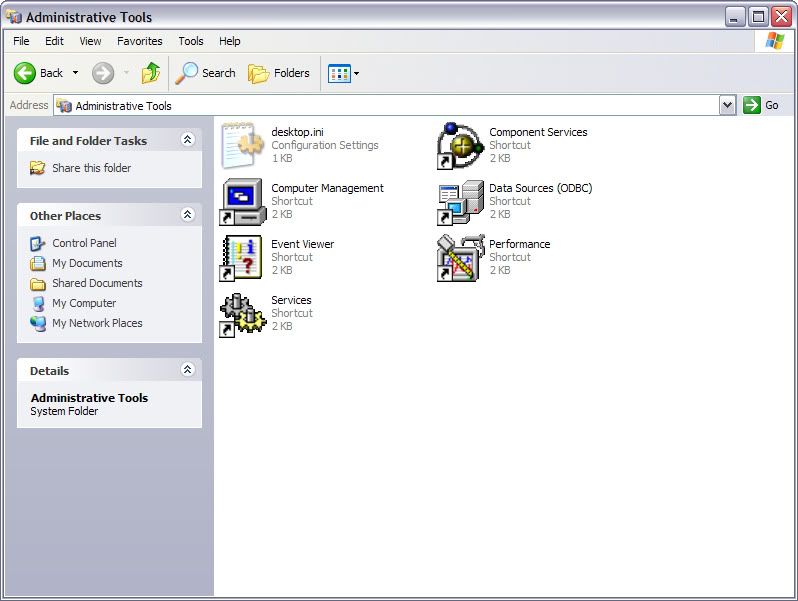Collapse the Other Places panel

(x=187, y=215)
